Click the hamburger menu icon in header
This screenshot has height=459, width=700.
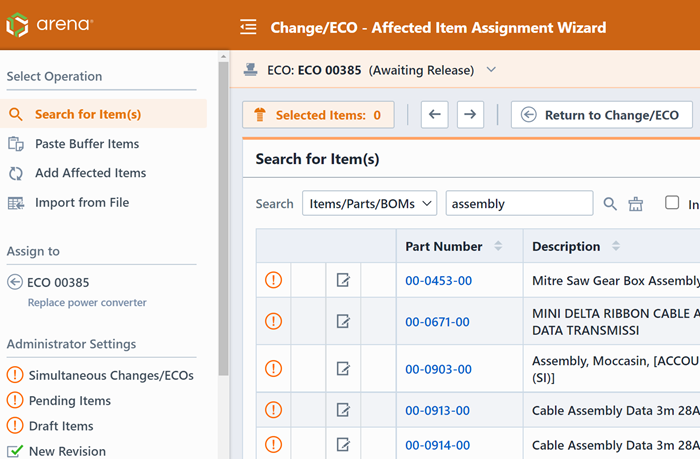tap(249, 27)
